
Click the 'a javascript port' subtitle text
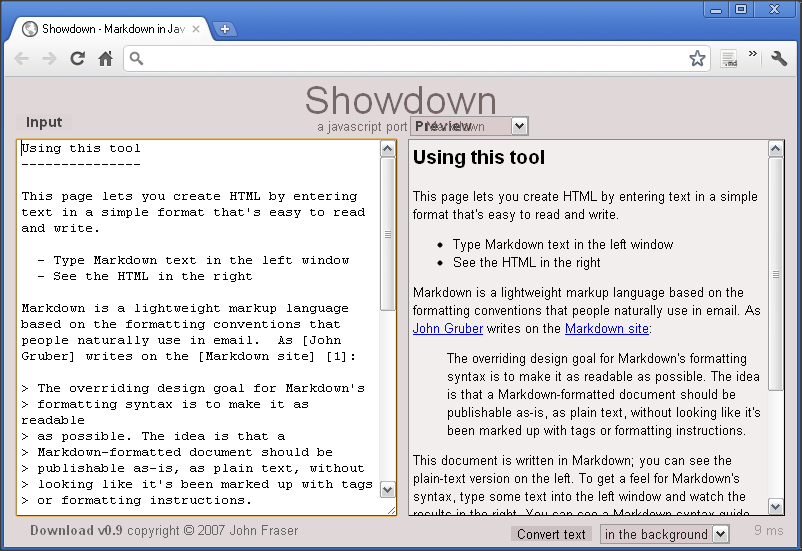point(362,126)
